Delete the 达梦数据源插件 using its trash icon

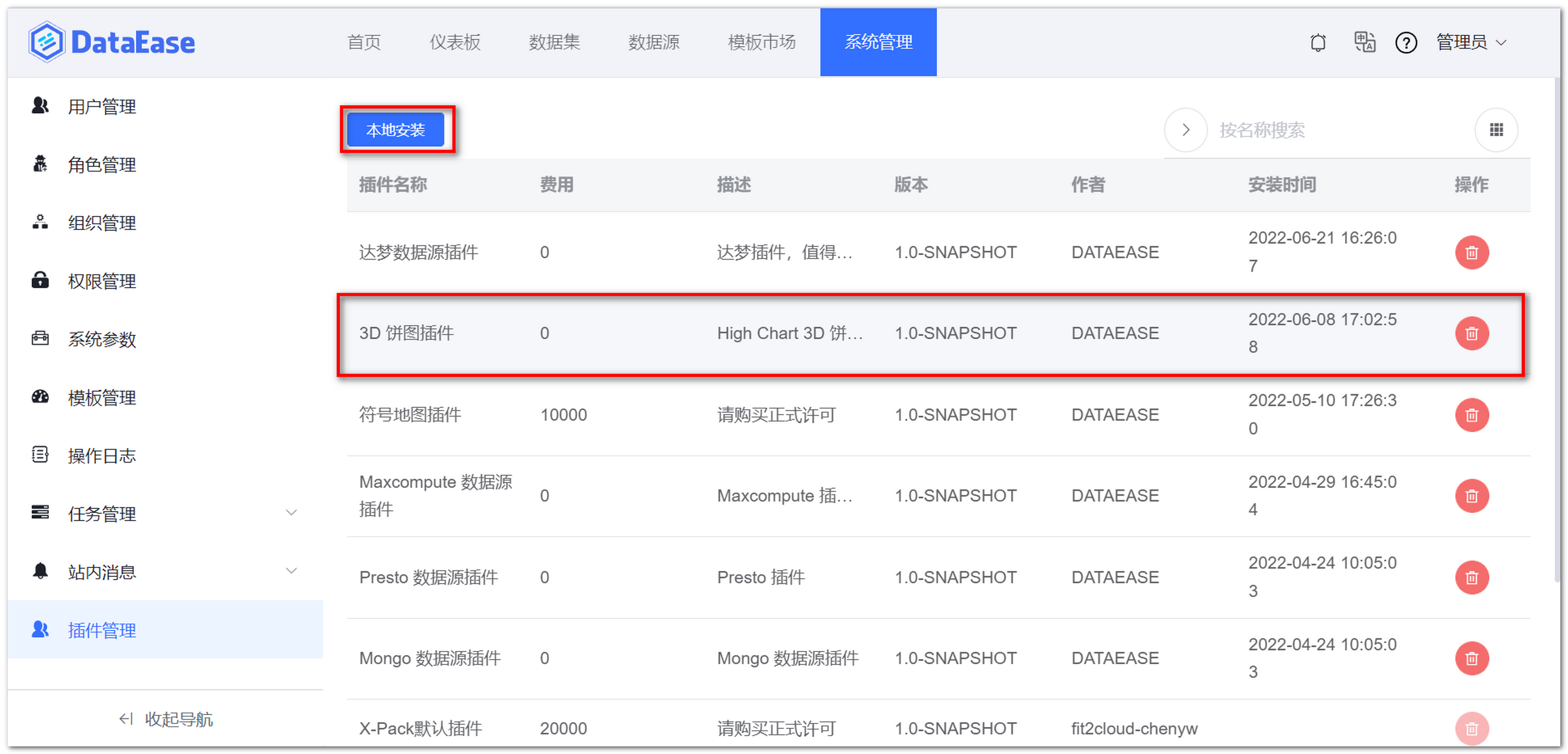coord(1472,252)
